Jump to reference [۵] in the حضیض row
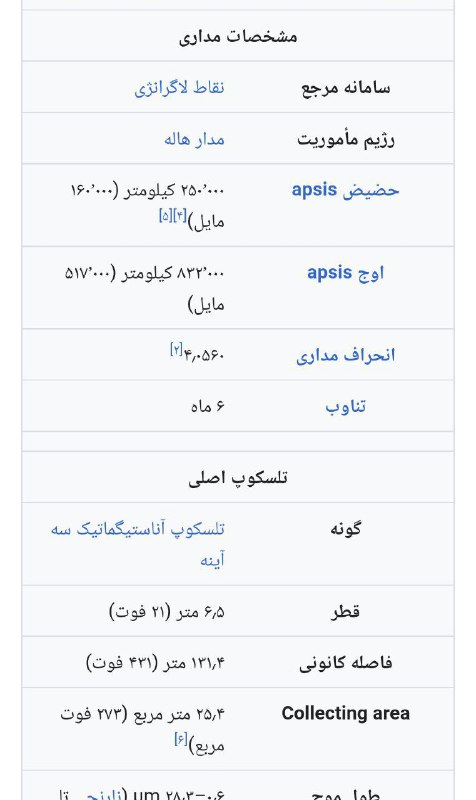The height and width of the screenshot is (800, 476). [166, 216]
